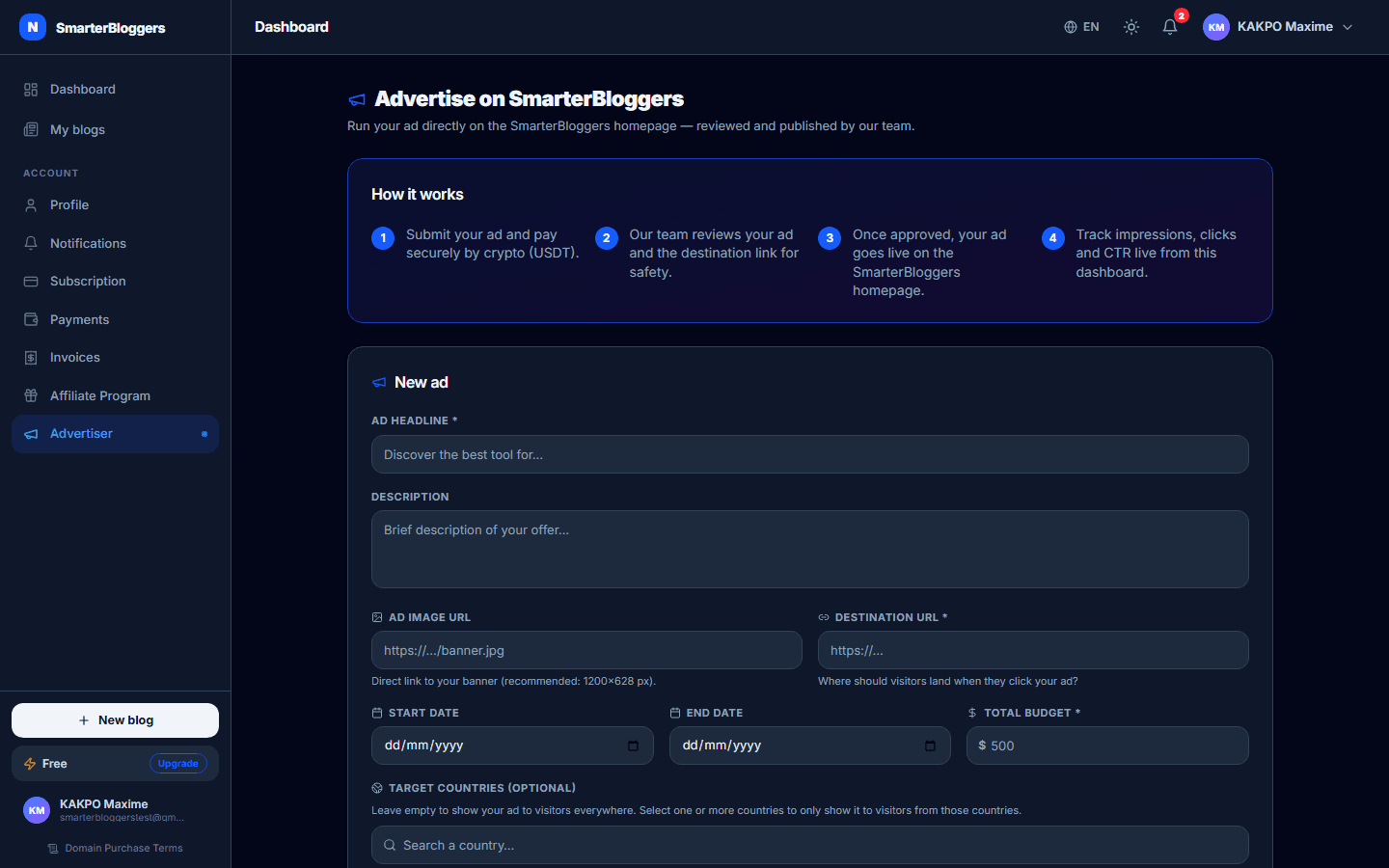Click the My blogs newspaper icon
The width and height of the screenshot is (1389, 868).
coord(31,129)
